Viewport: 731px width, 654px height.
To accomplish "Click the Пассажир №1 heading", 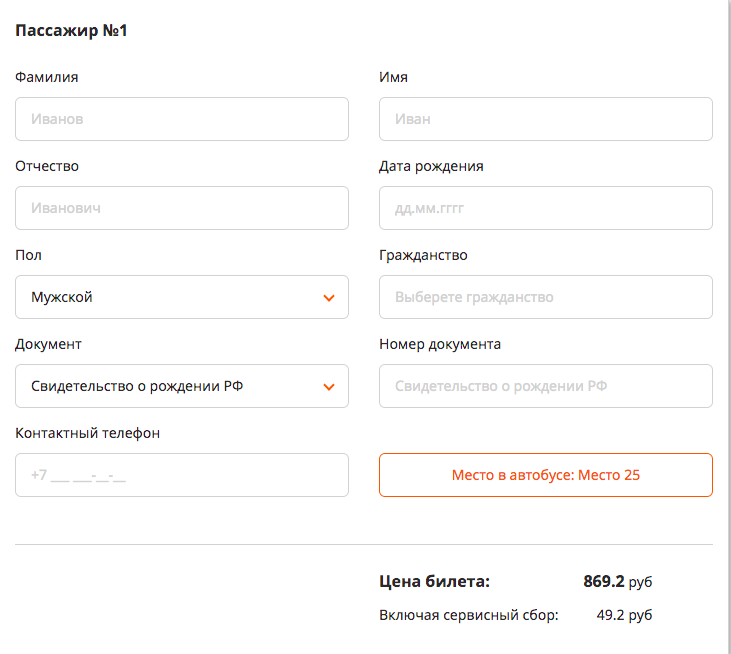I will click(x=71, y=30).
